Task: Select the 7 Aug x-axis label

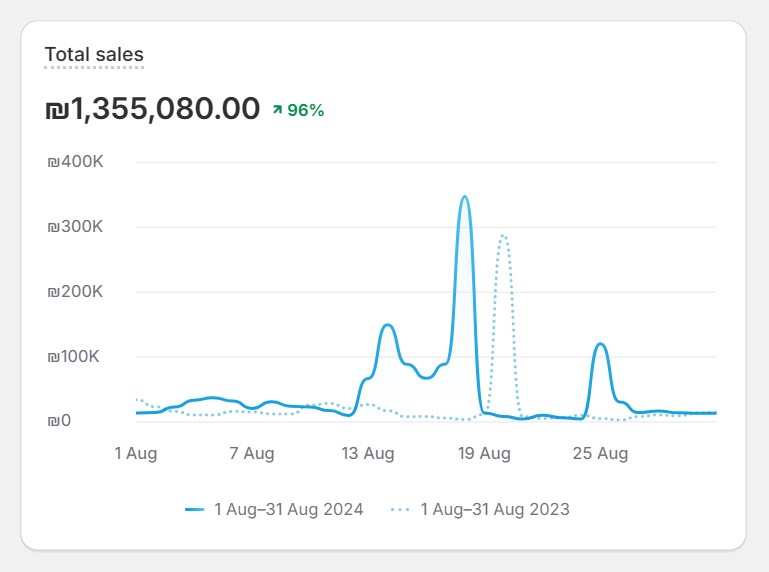Action: 251,453
